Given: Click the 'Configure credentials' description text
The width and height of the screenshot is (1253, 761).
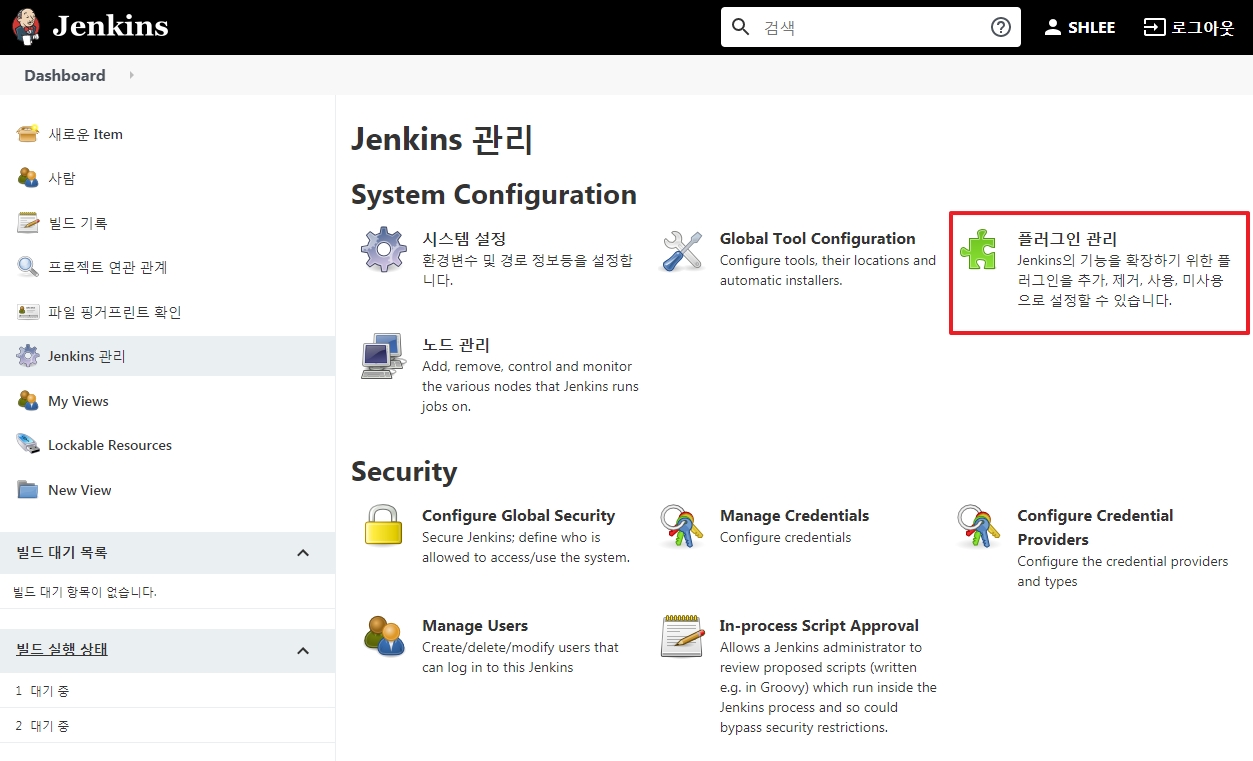Looking at the screenshot, I should (785, 538).
